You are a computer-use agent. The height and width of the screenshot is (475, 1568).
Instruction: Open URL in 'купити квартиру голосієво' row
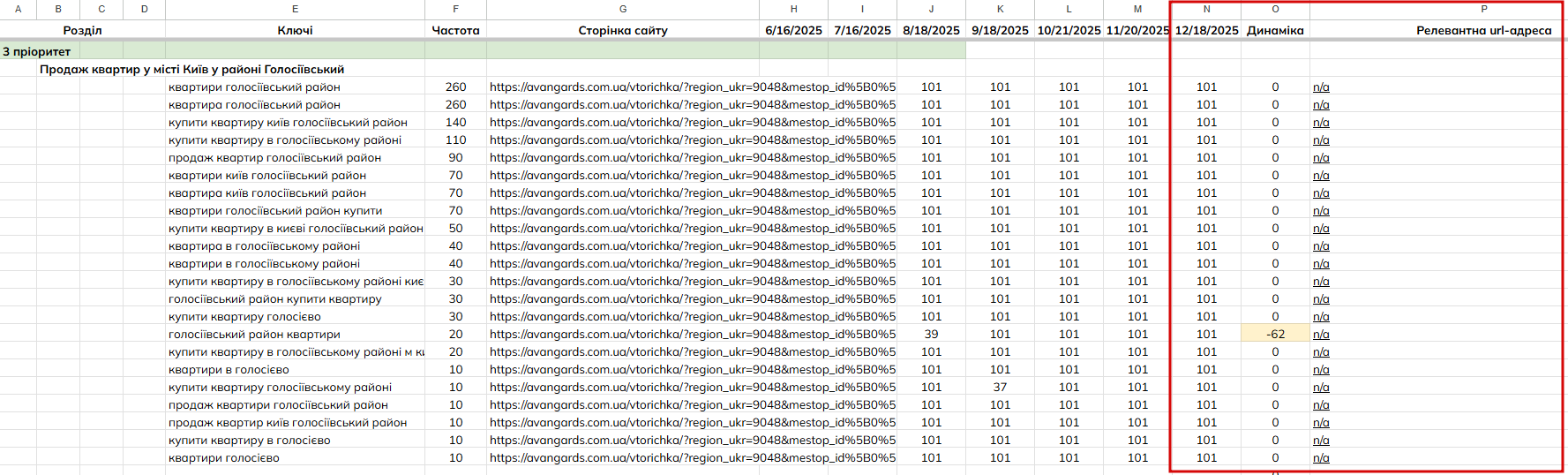(693, 316)
